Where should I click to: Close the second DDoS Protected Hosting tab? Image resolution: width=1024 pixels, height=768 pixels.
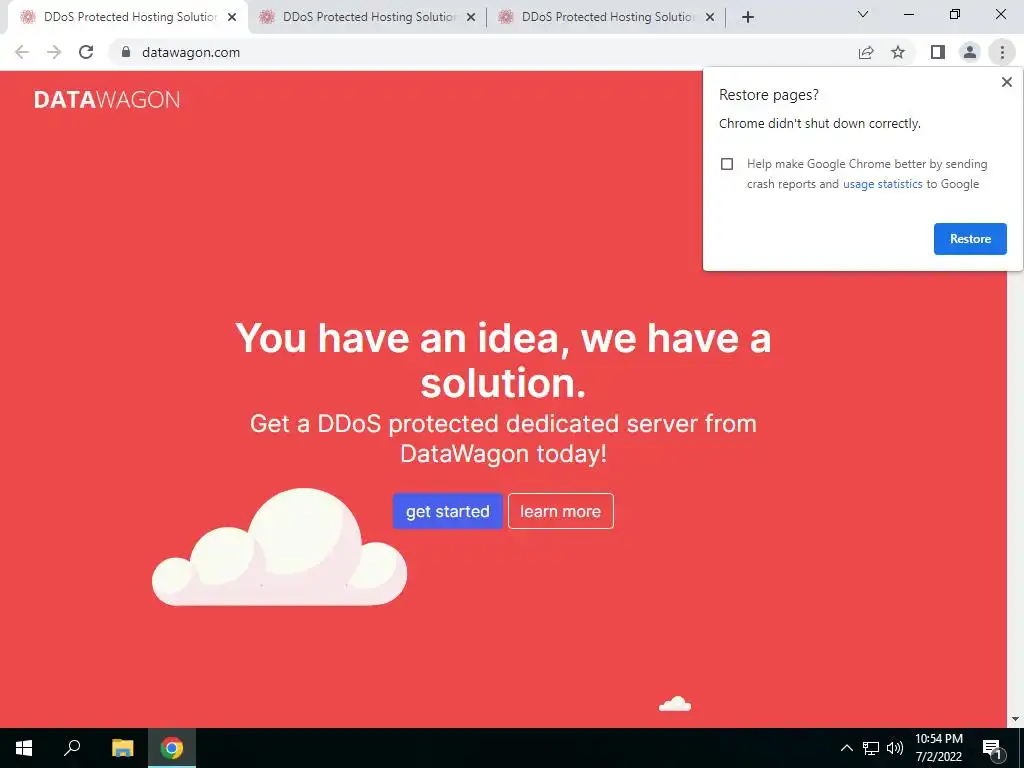point(471,18)
